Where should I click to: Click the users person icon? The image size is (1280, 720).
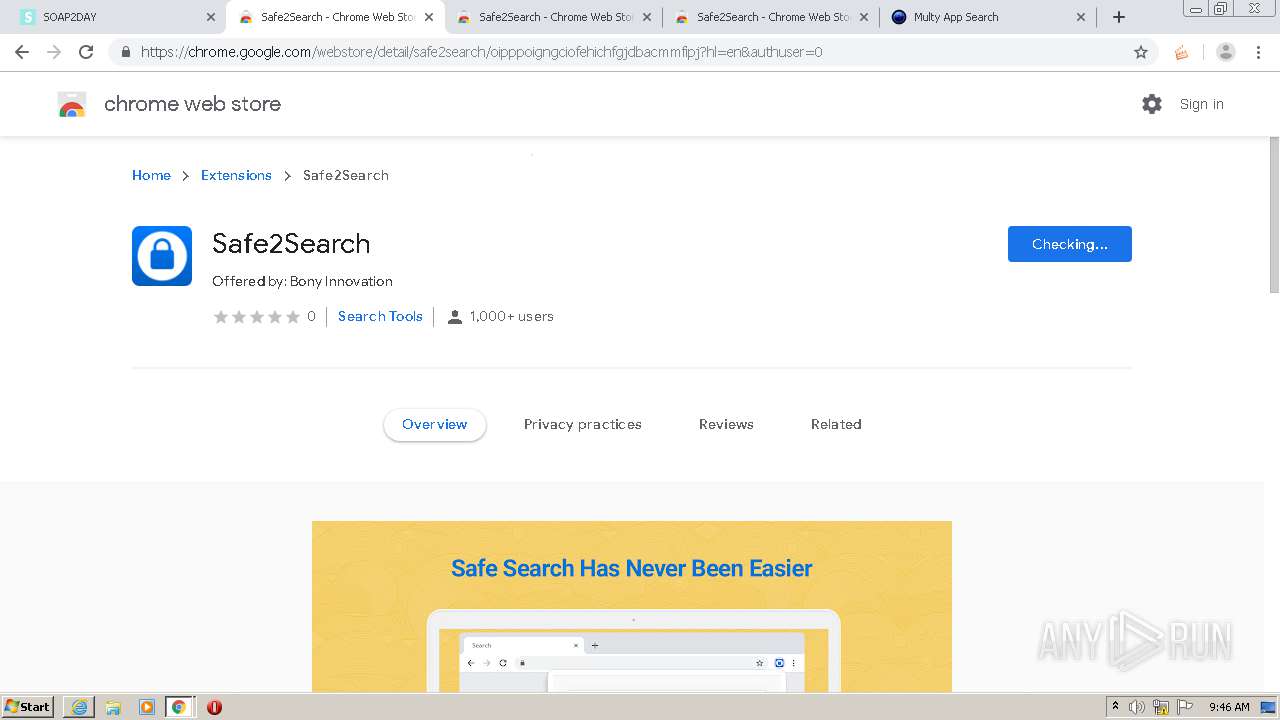[455, 316]
